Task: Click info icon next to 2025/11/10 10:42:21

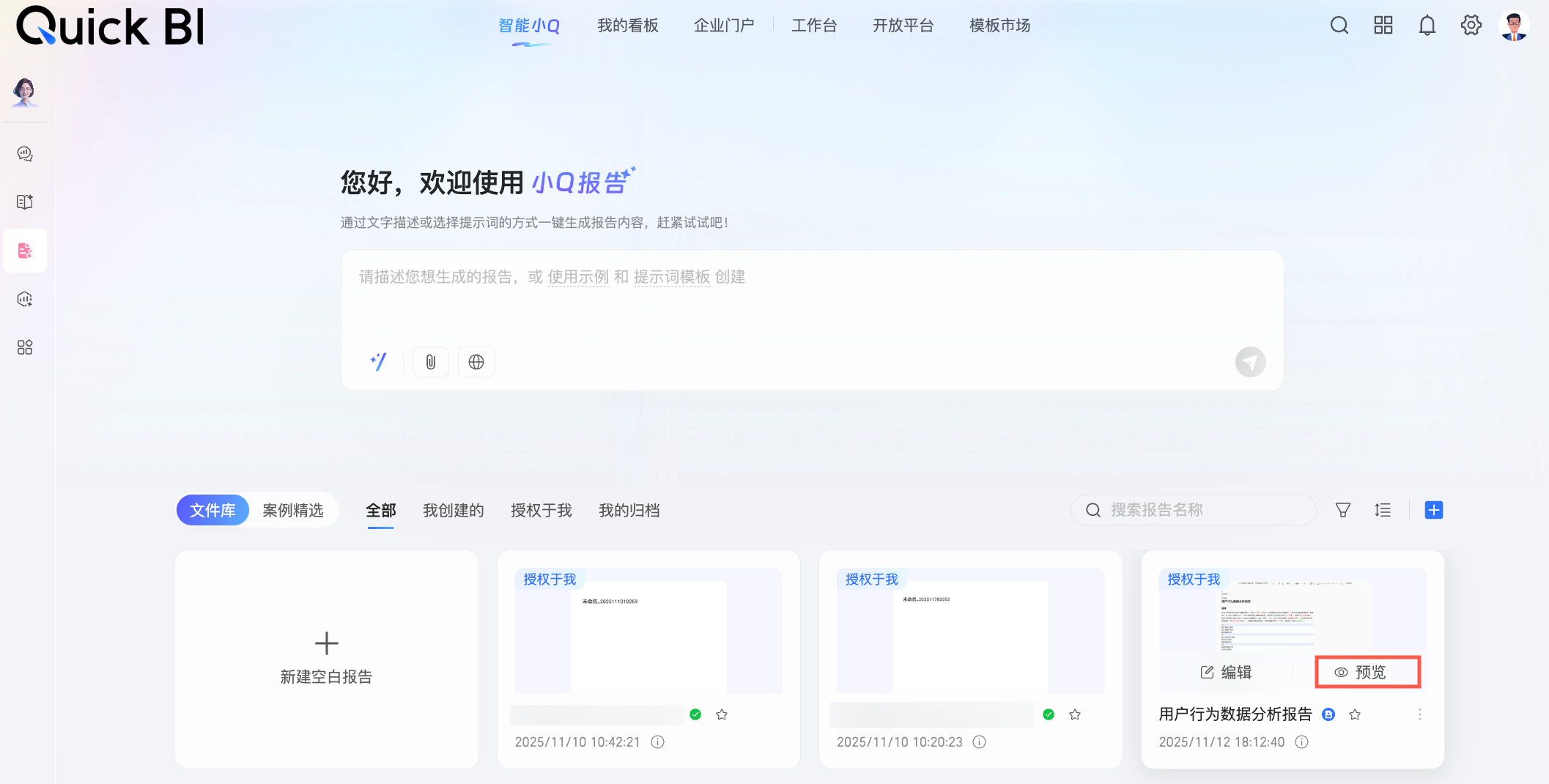Action: (658, 742)
